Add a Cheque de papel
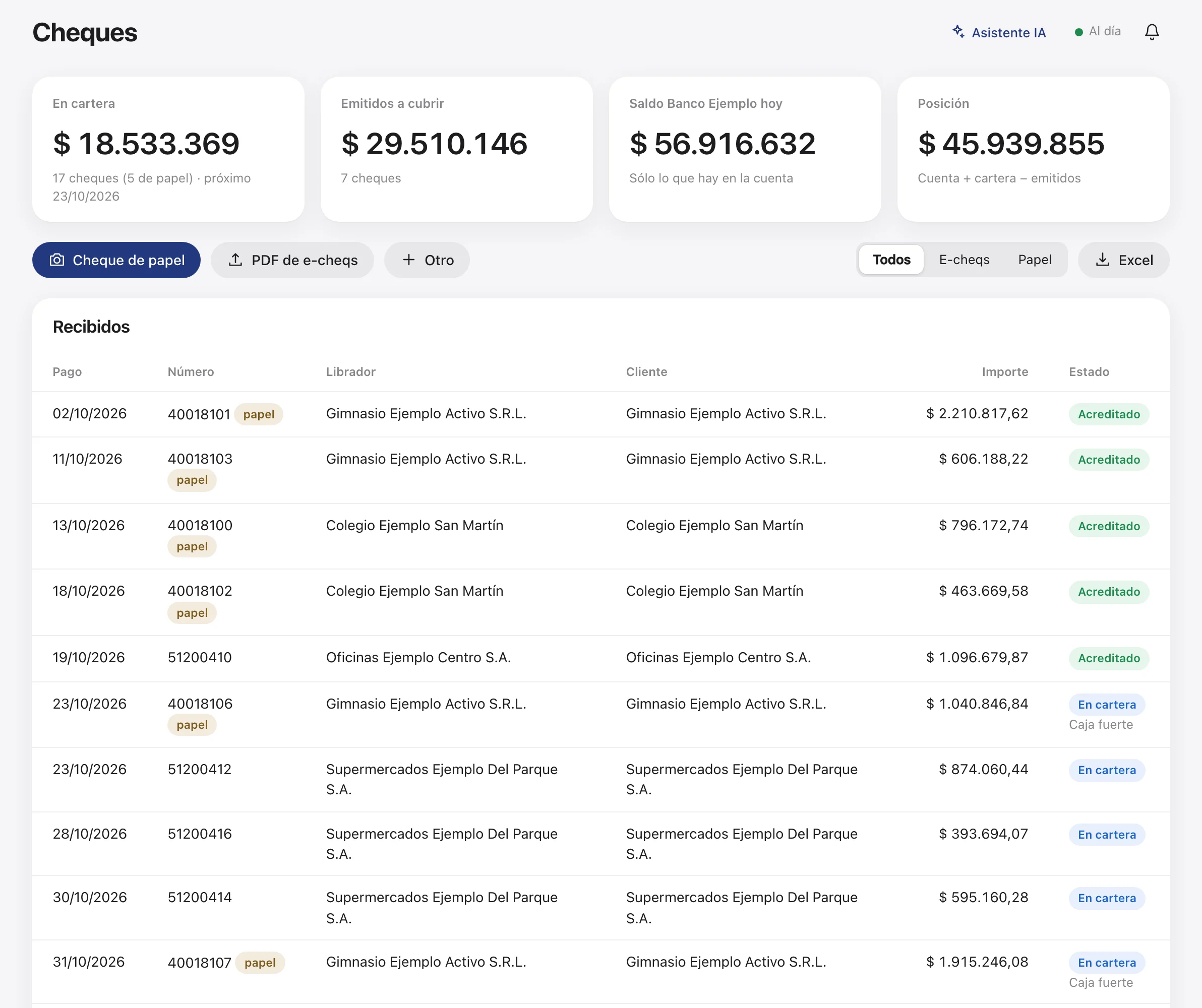The width and height of the screenshot is (1202, 1008). coord(116,260)
